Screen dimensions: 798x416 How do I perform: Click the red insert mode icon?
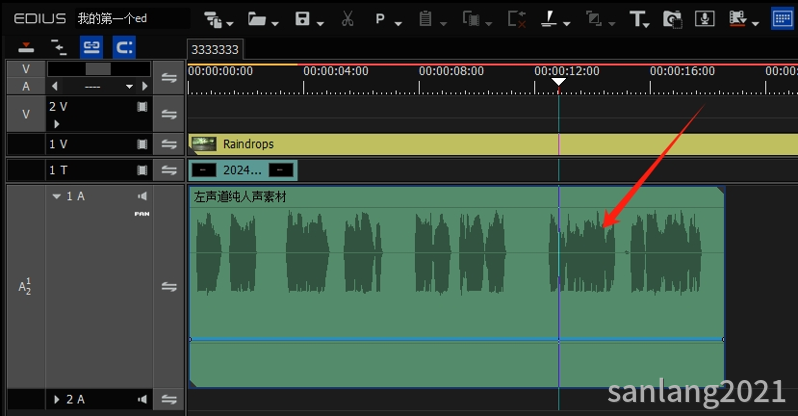point(27,46)
